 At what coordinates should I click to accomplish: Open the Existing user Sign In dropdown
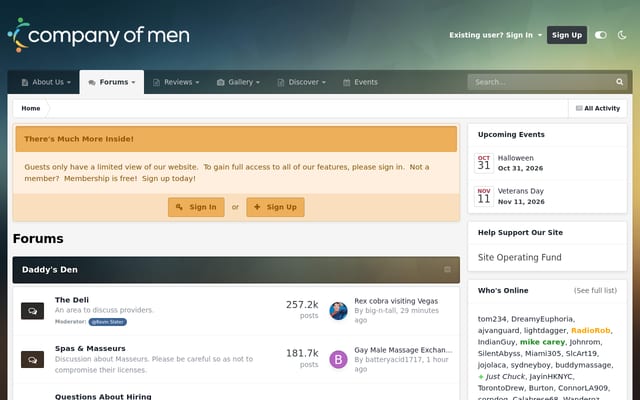[x=496, y=35]
